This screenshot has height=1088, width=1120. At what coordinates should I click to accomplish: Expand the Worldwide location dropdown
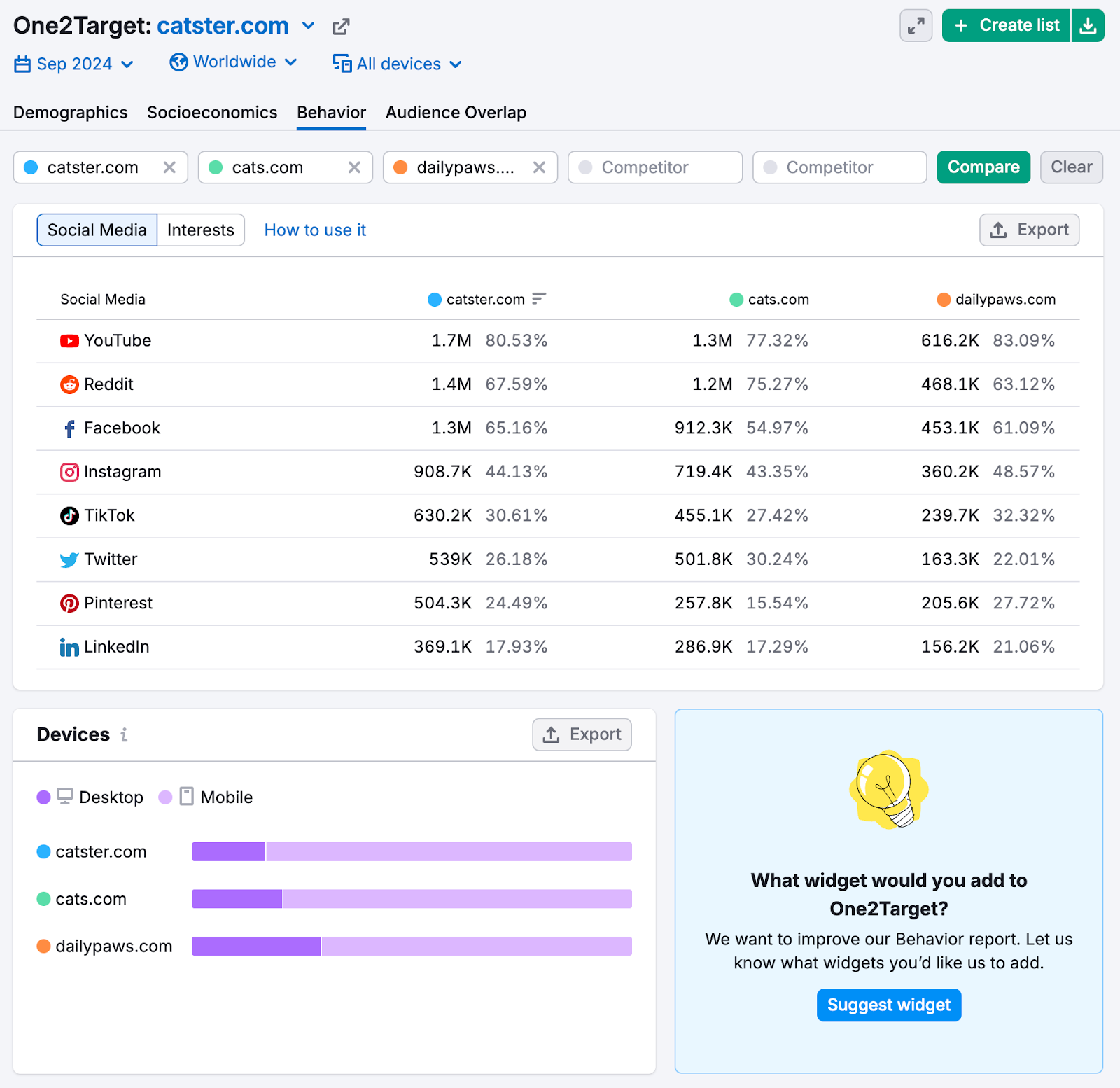pos(234,62)
